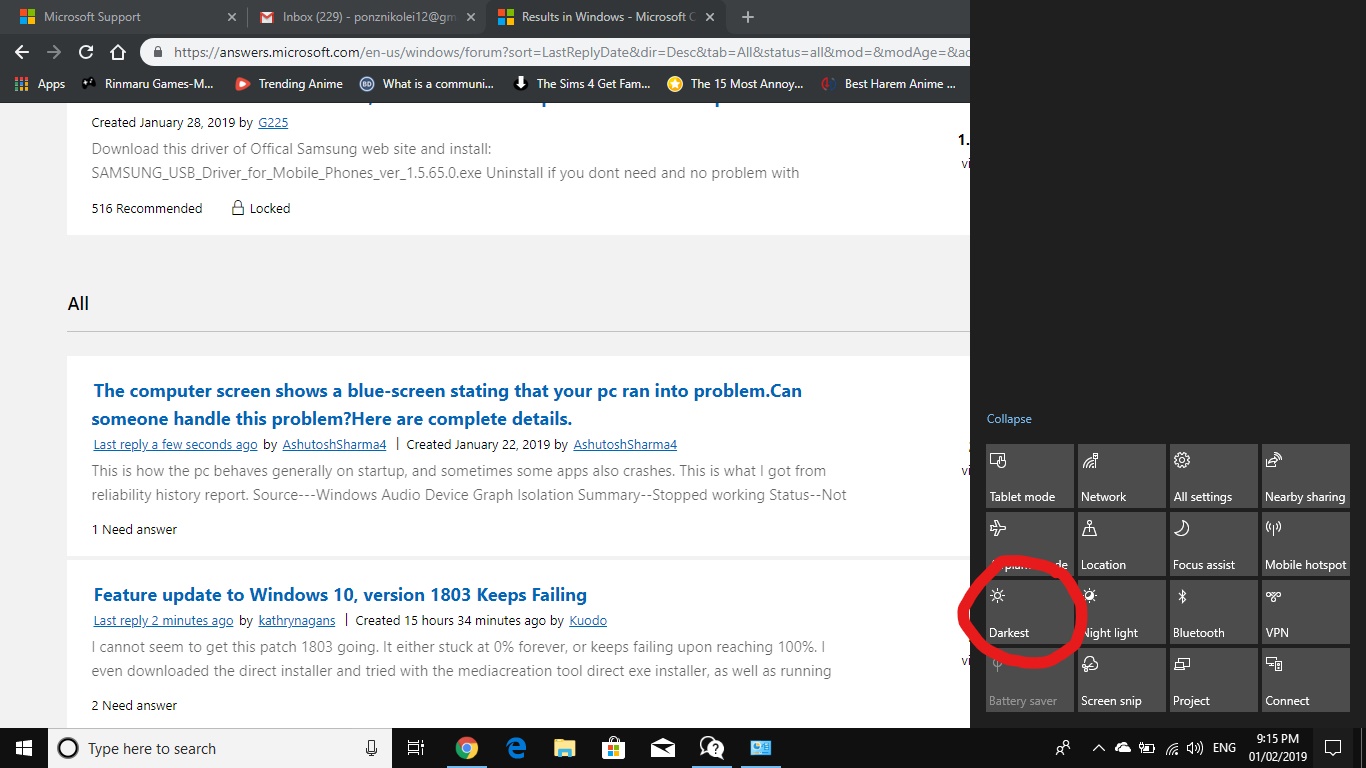Image resolution: width=1366 pixels, height=768 pixels.
Task: Open The 15 Most Annoy... bookmark
Action: click(x=736, y=84)
